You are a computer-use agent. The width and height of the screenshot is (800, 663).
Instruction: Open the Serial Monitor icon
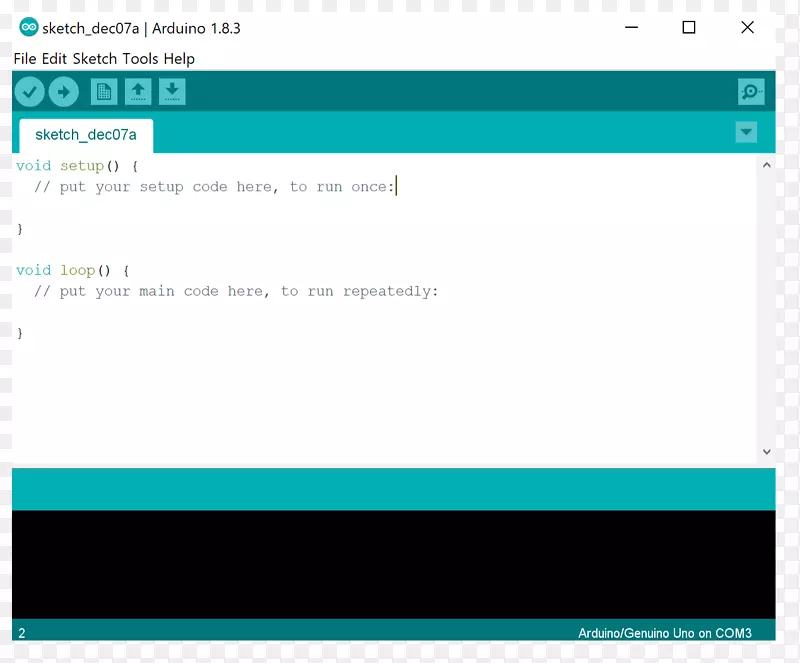click(x=750, y=91)
